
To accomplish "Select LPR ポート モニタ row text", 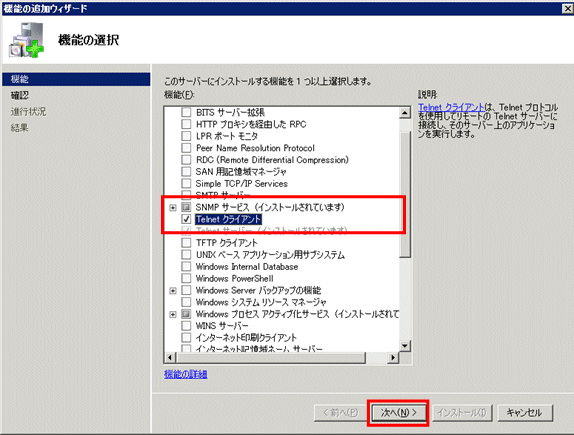I will click(x=227, y=136).
